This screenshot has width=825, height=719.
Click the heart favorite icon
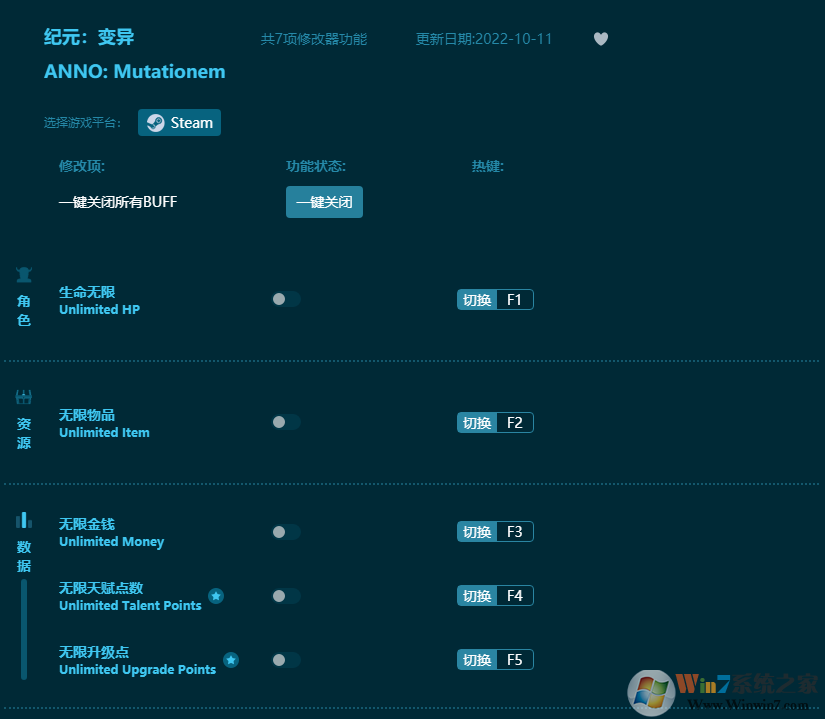click(x=600, y=39)
